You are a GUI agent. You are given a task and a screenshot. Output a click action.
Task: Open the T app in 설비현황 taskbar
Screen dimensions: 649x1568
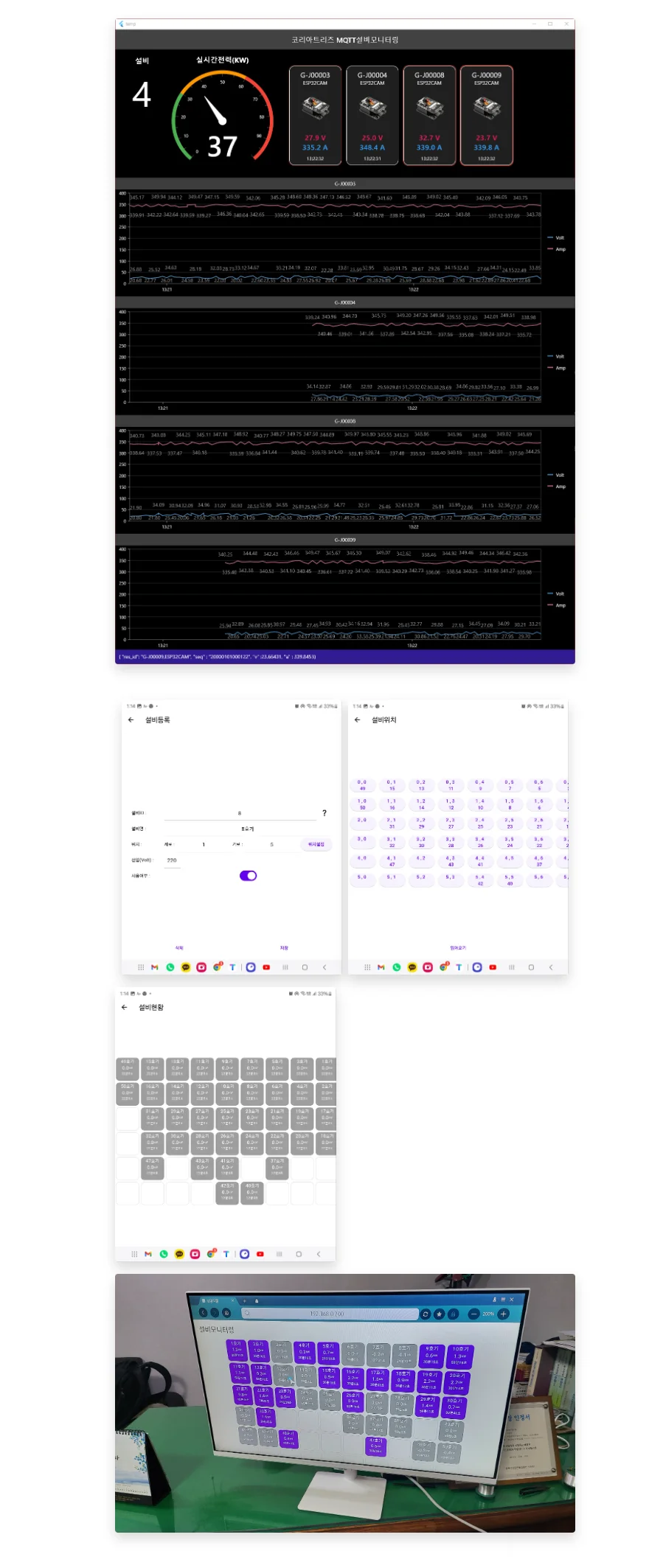226,1254
